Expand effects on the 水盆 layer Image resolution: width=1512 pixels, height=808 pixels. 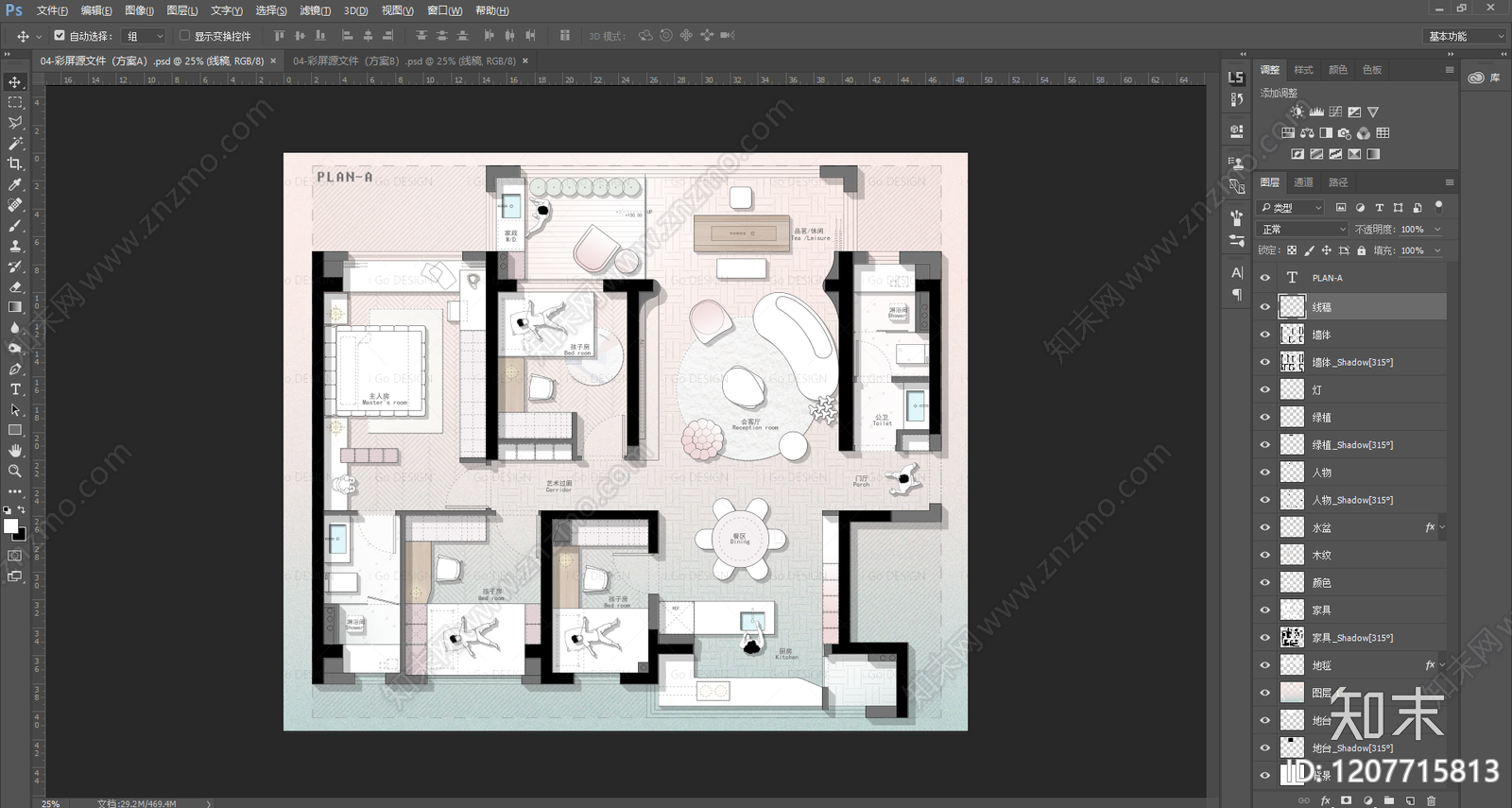click(1442, 527)
